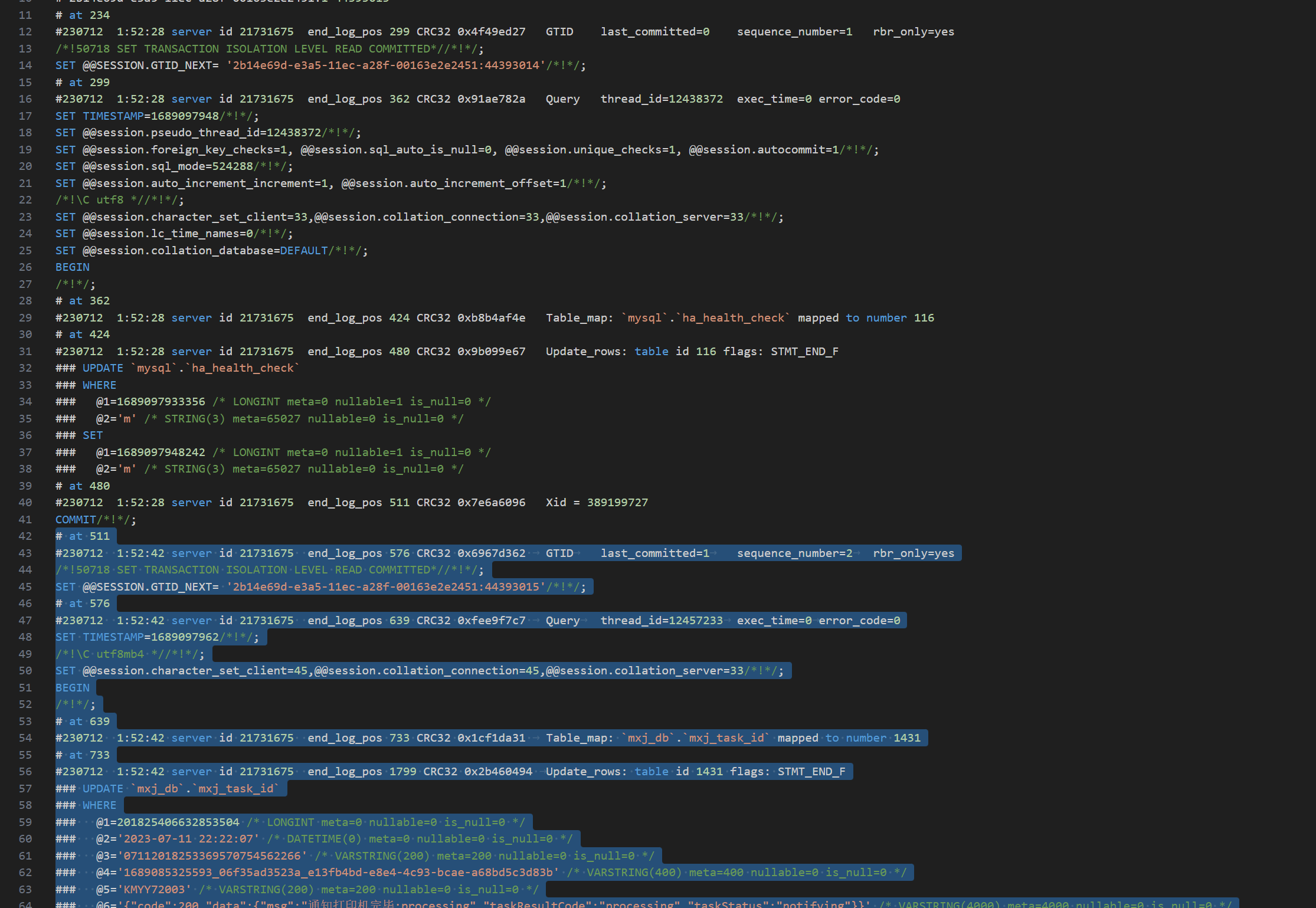
Task: Click the BEGIN keyword on line 26
Action: click(73, 267)
